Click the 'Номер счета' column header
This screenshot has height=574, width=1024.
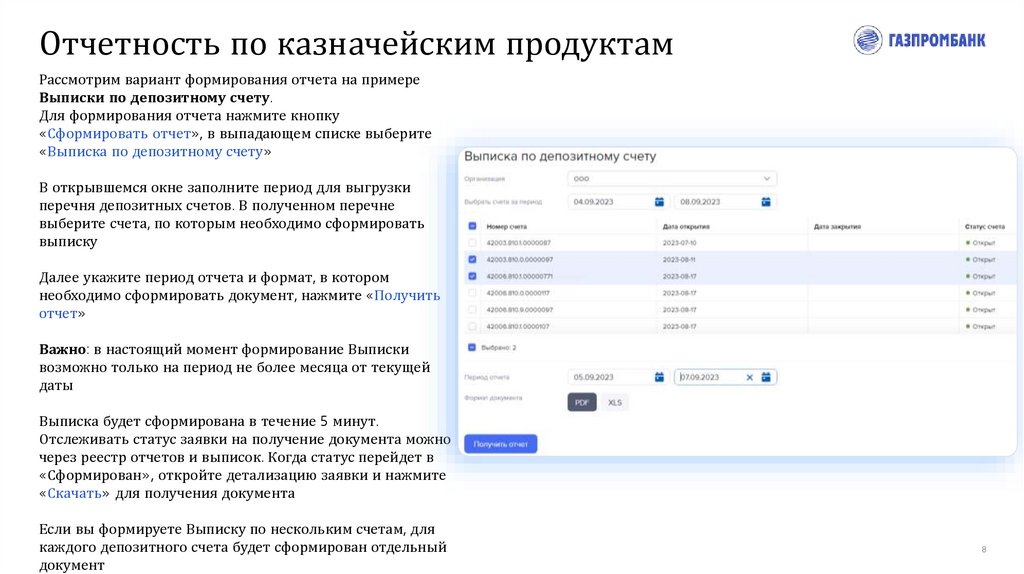point(506,227)
